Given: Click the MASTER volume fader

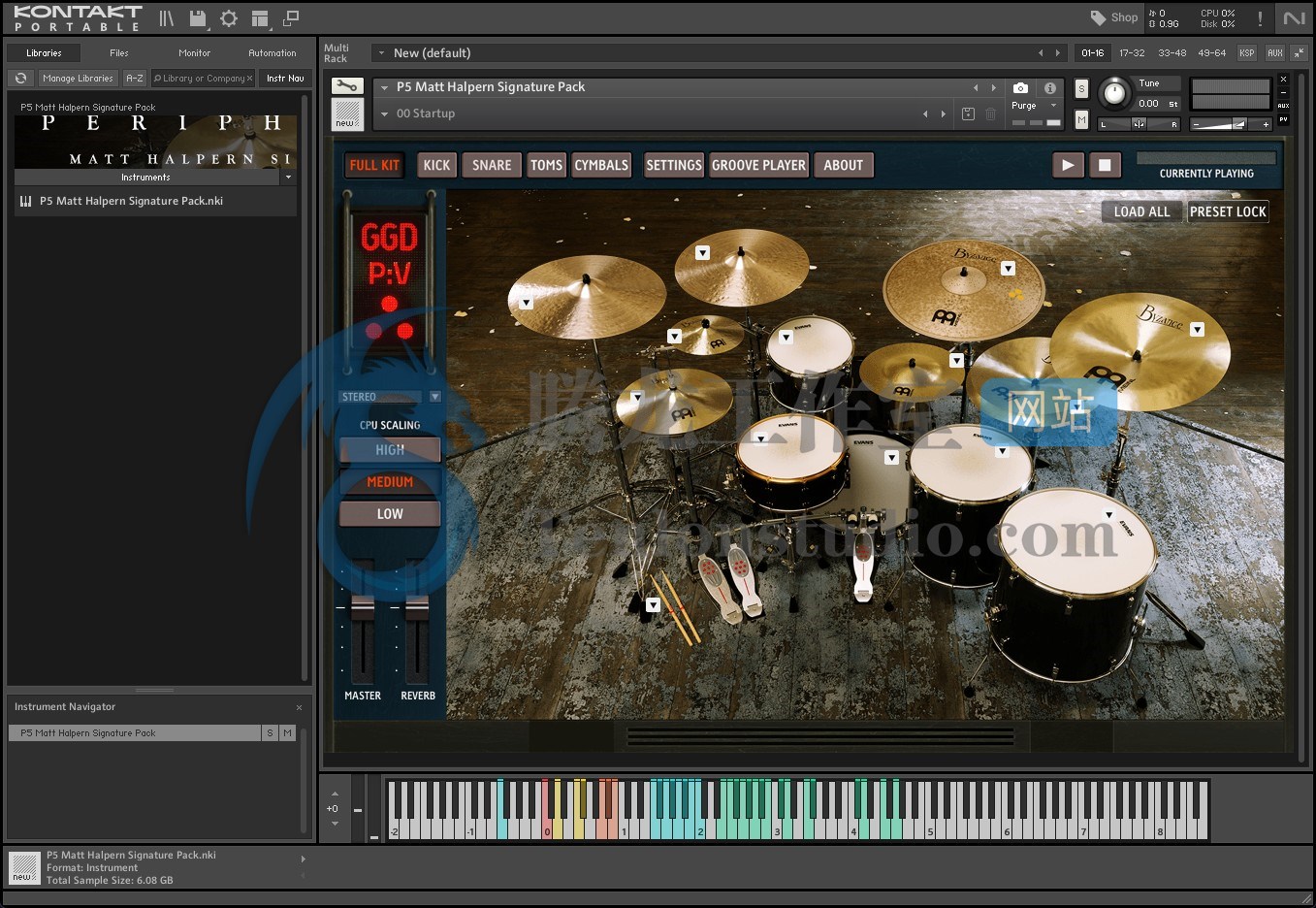Looking at the screenshot, I should coord(363,609).
